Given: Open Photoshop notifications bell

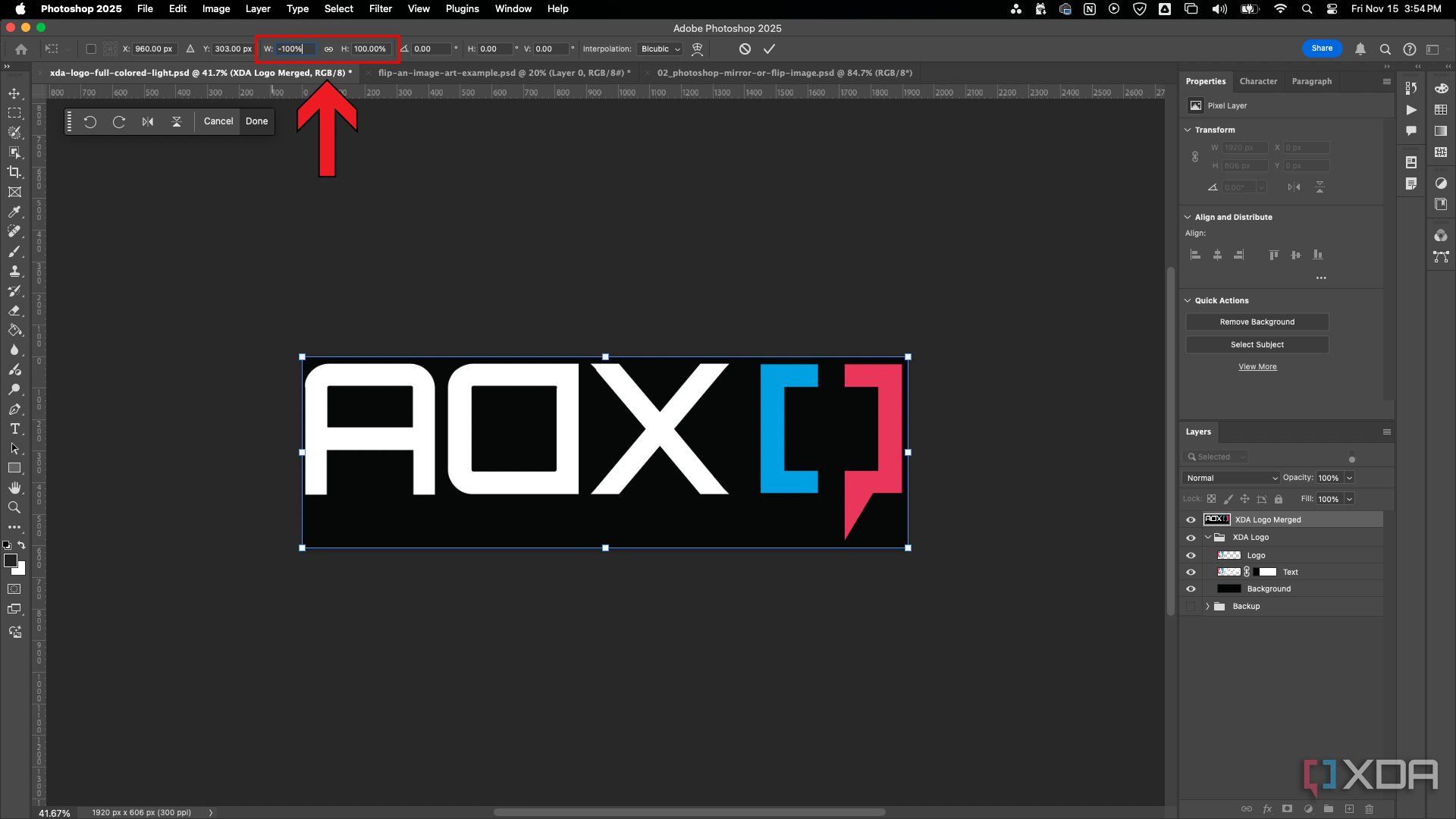Looking at the screenshot, I should pyautogui.click(x=1360, y=49).
